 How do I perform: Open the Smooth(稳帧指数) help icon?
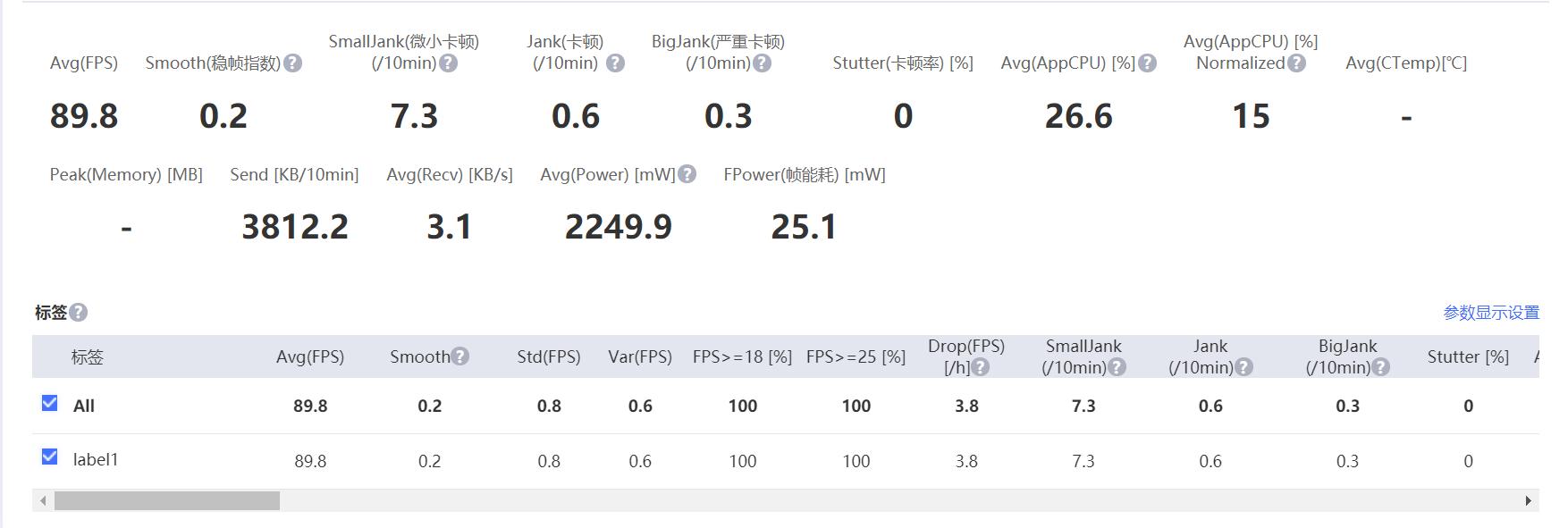coord(295,63)
